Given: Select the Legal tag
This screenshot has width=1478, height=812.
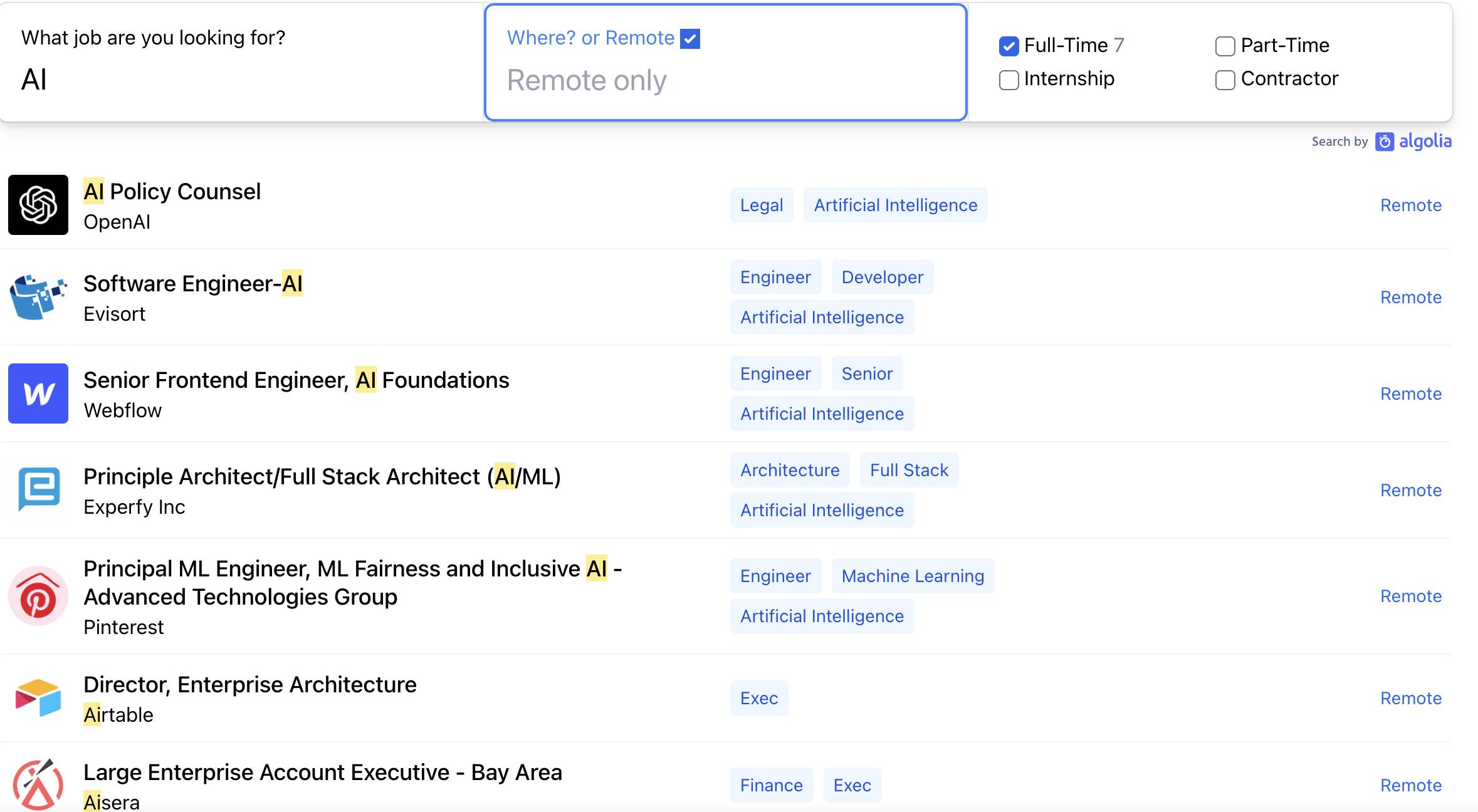Looking at the screenshot, I should [762, 205].
